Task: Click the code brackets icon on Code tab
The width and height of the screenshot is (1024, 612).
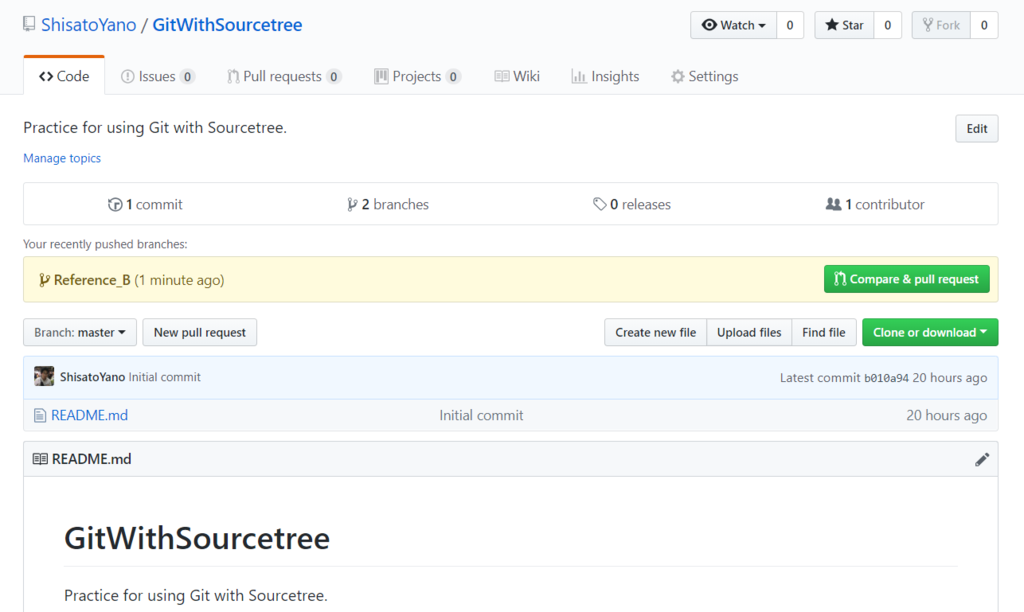Action: click(46, 76)
